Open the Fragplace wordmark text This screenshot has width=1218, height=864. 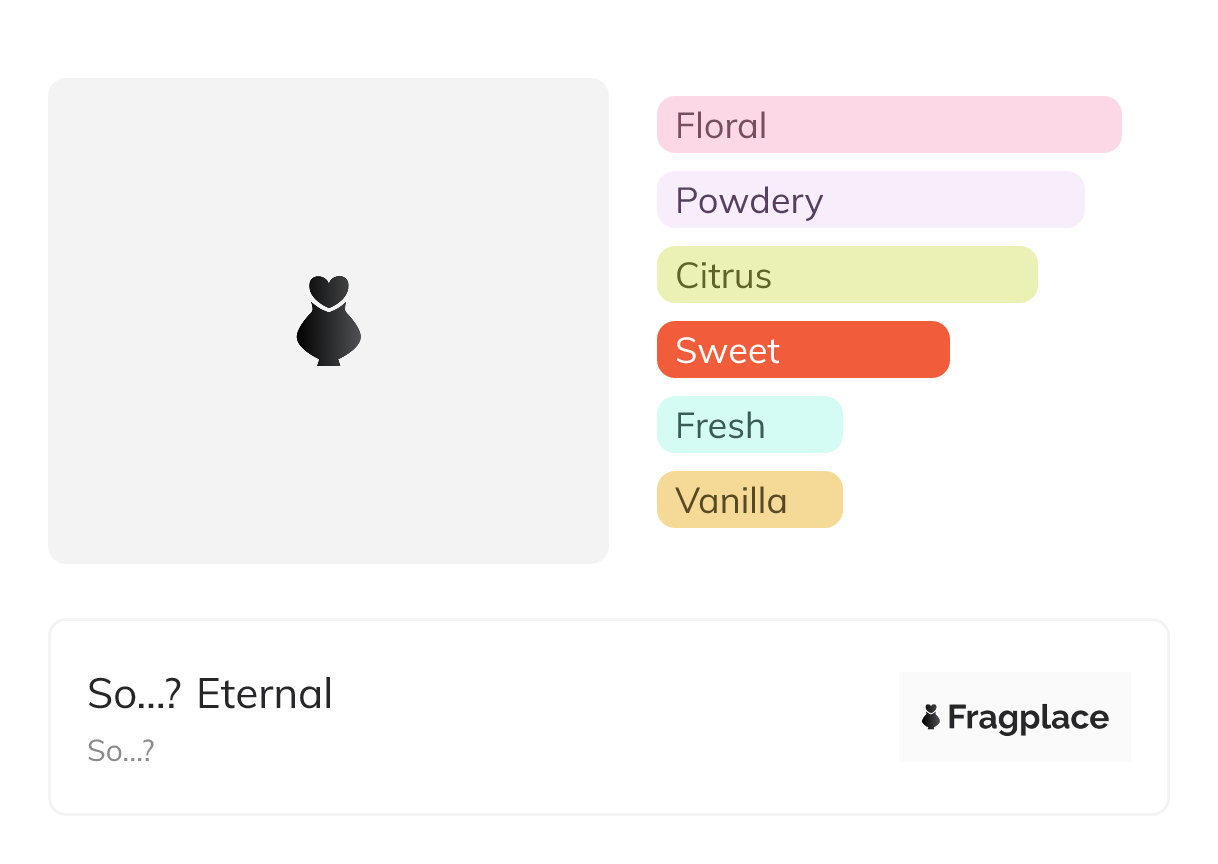1028,718
